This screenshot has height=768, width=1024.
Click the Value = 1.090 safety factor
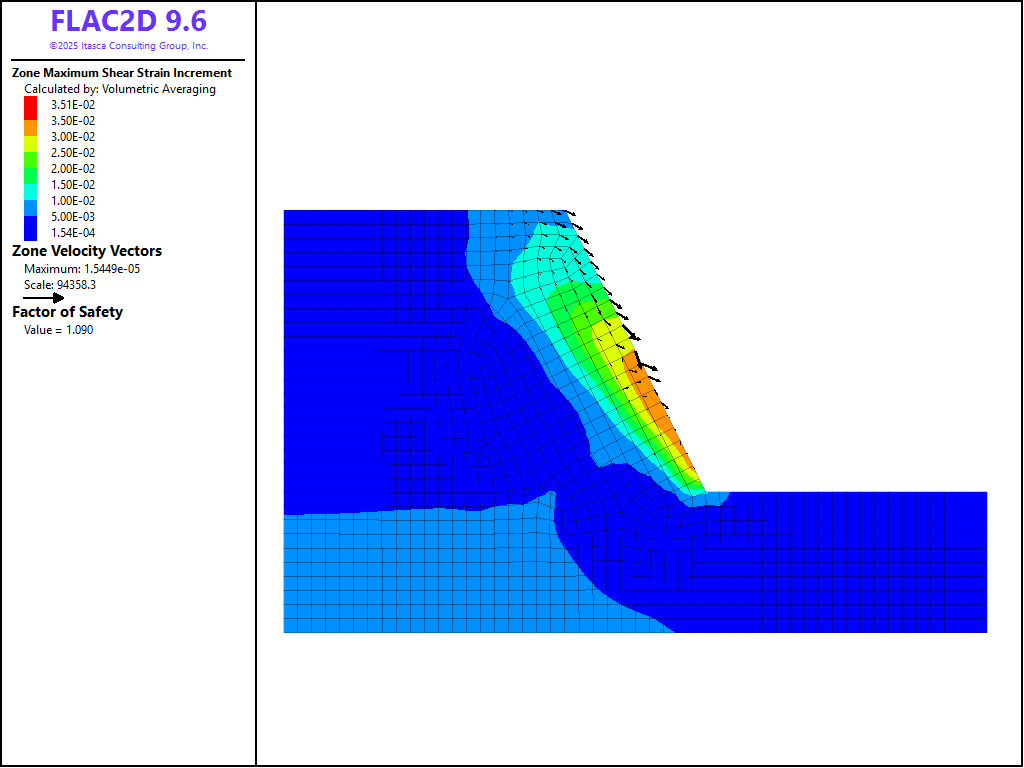pyautogui.click(x=58, y=330)
